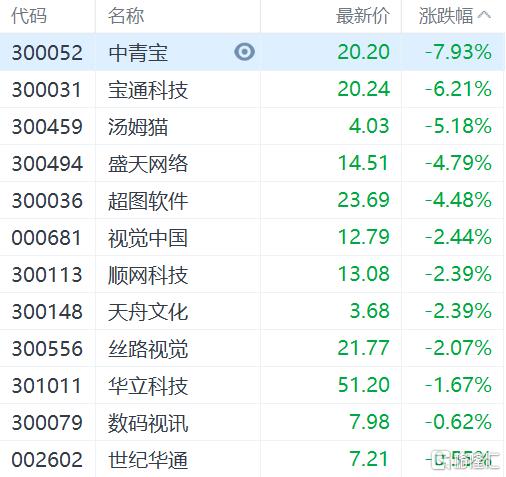Screen dimensions: 506x477
Task: Select stock code 300459
Action: point(47,127)
